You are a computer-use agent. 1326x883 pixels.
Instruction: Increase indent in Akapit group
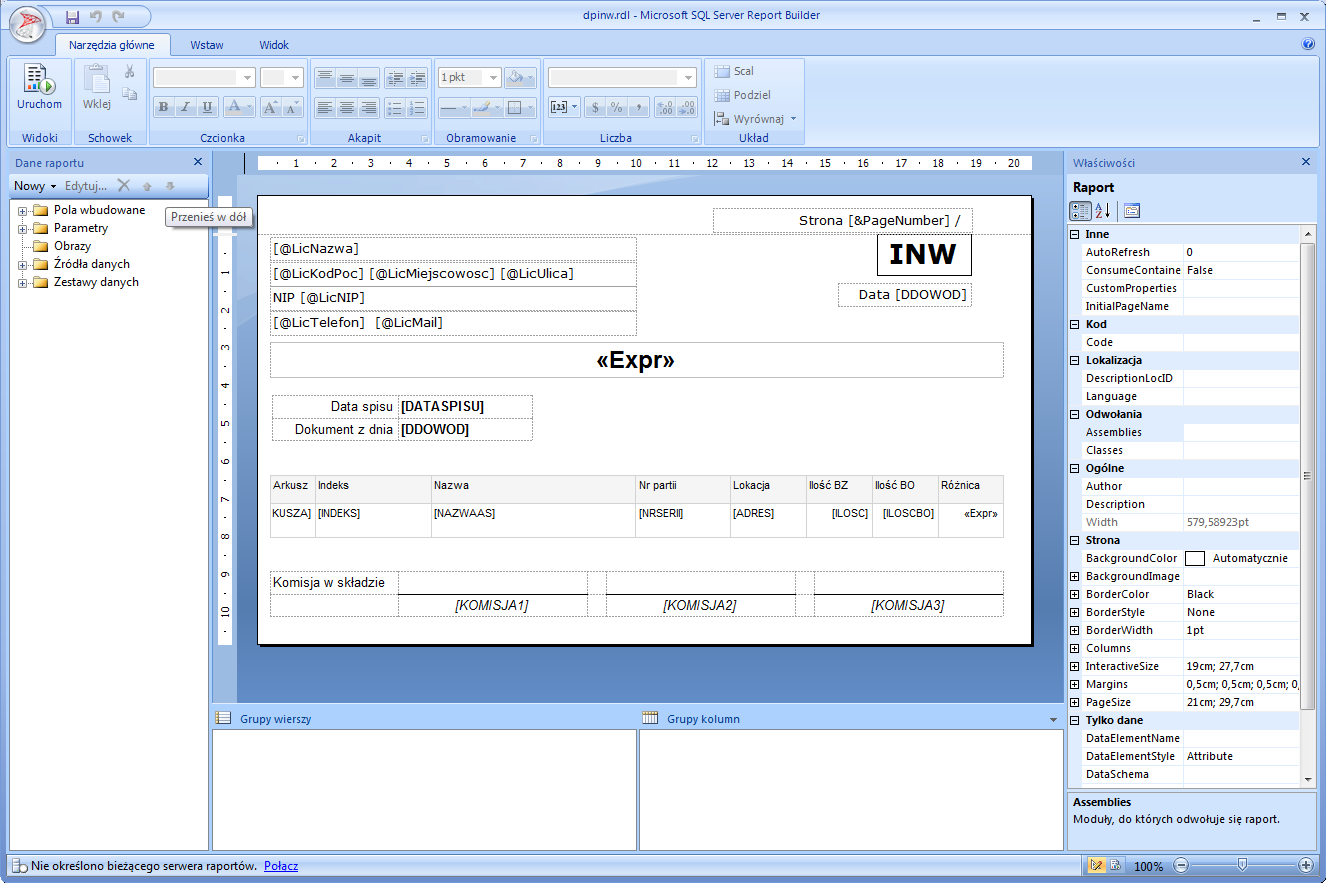(x=417, y=77)
